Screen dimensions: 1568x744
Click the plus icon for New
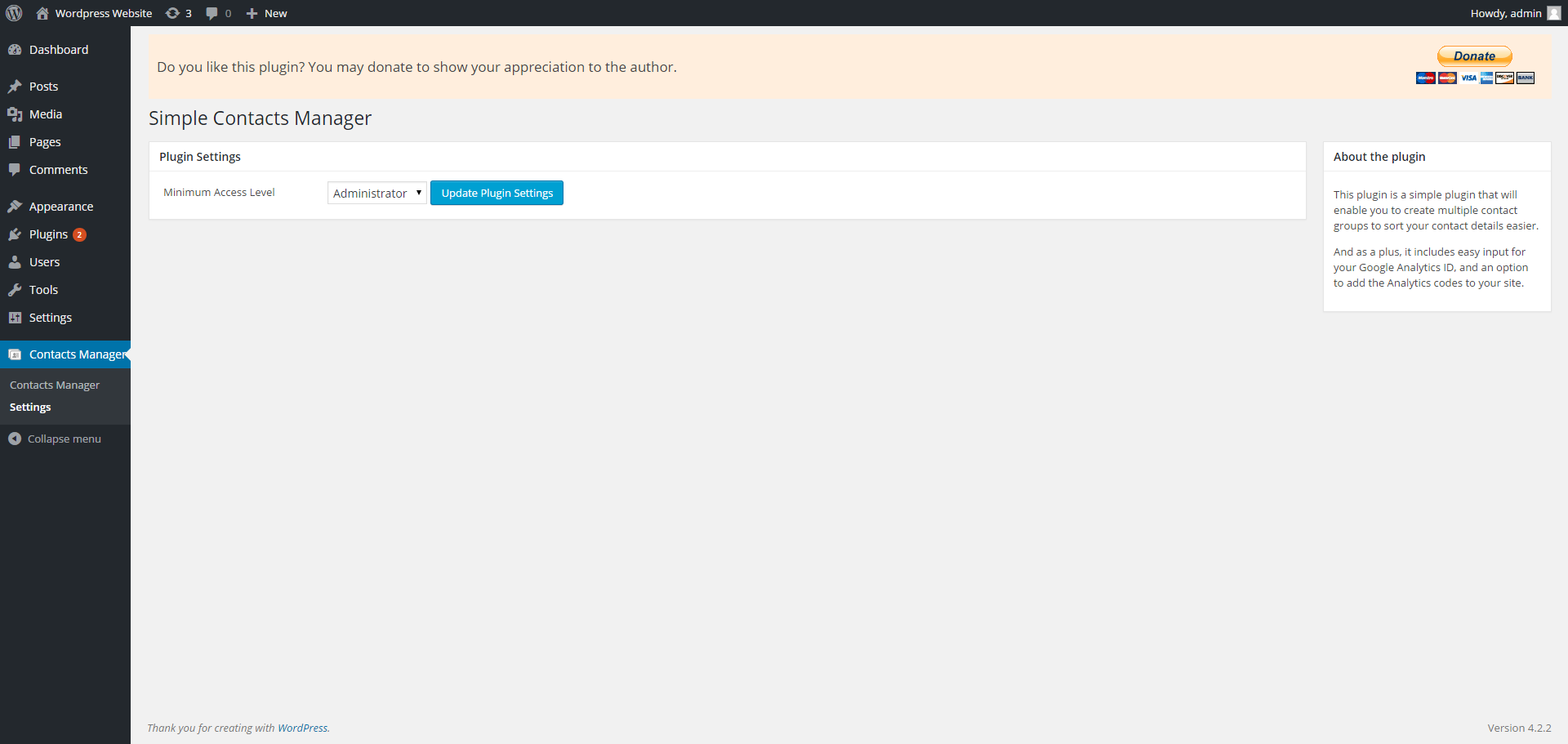252,13
